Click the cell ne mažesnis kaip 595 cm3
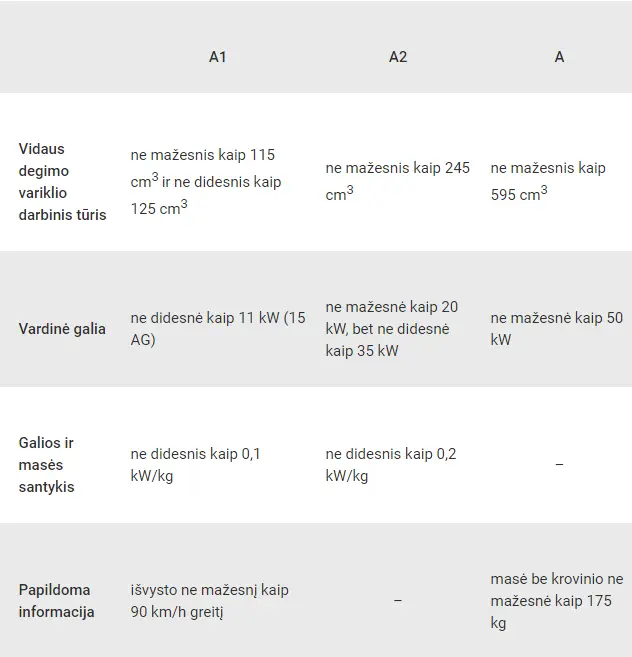632x657 pixels. pos(548,181)
